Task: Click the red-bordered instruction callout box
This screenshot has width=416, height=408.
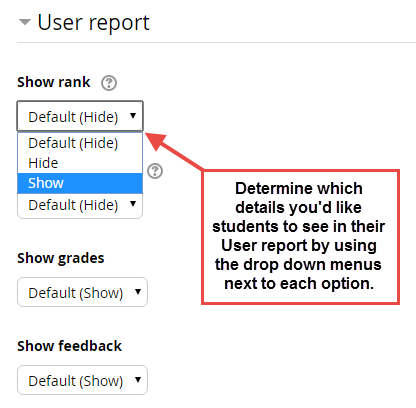Action: [300, 237]
